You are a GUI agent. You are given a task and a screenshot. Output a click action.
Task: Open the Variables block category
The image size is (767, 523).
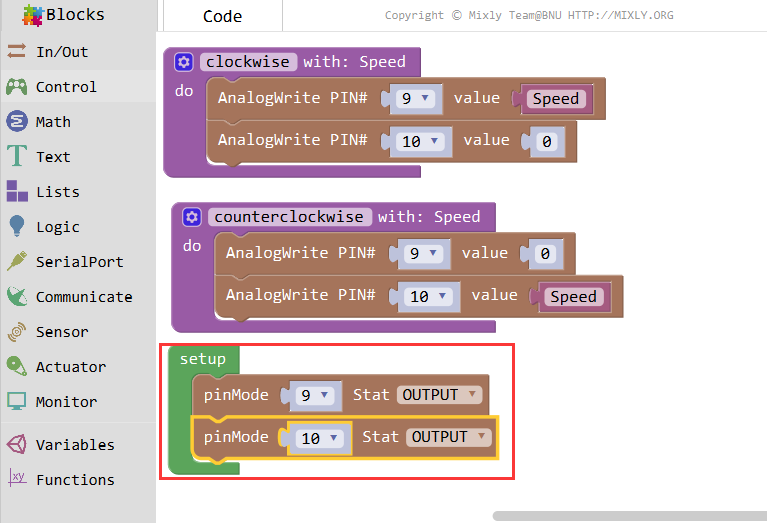[78, 445]
